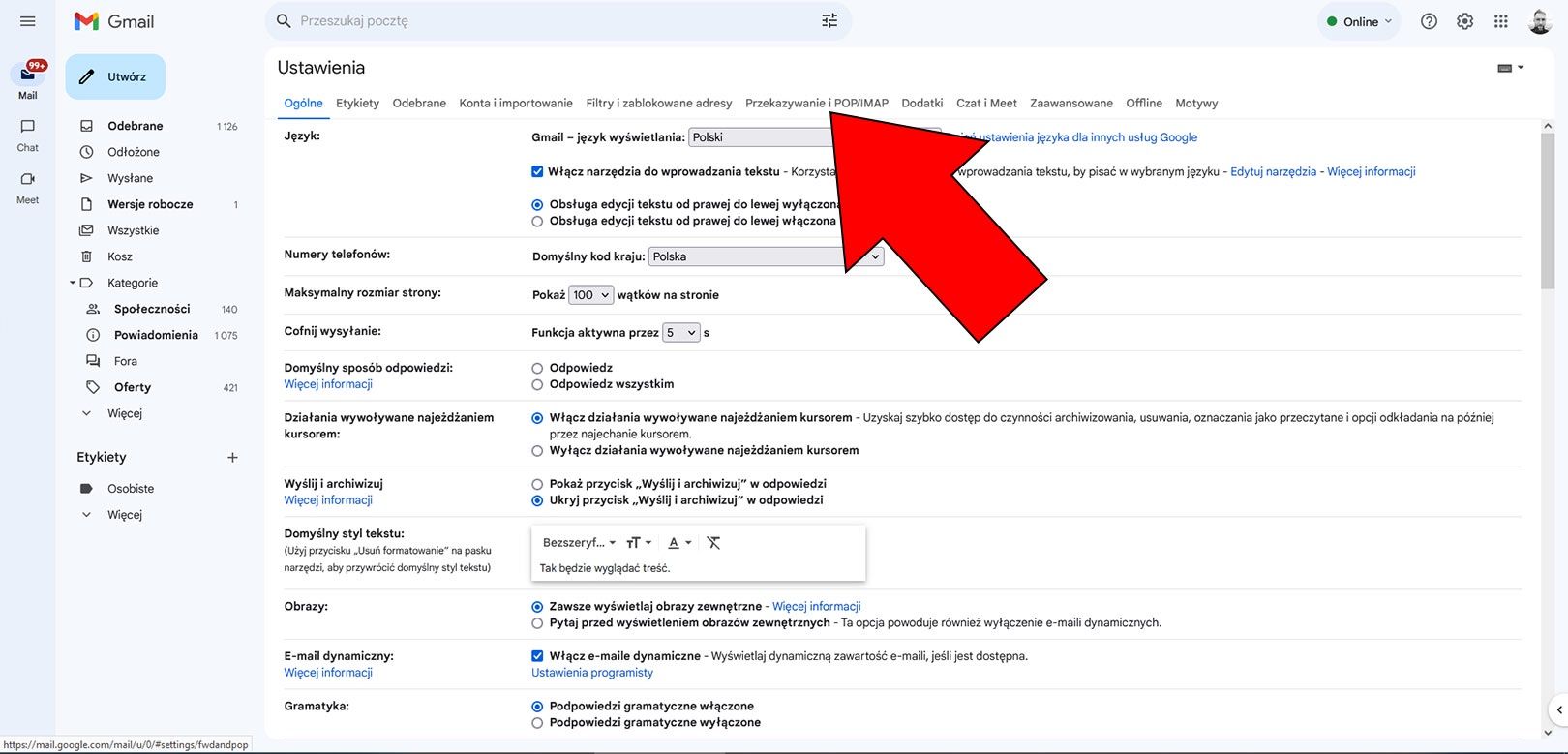Open Więcej informacji link beside external images
This screenshot has width=1568, height=754.
pyautogui.click(x=817, y=606)
